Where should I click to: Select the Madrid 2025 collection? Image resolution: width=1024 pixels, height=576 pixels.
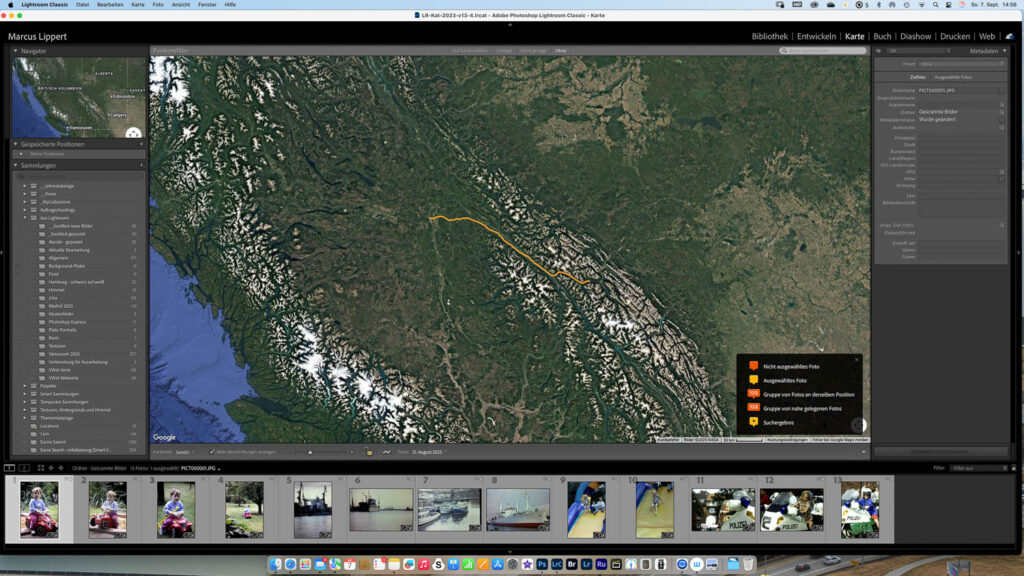pyautogui.click(x=60, y=306)
